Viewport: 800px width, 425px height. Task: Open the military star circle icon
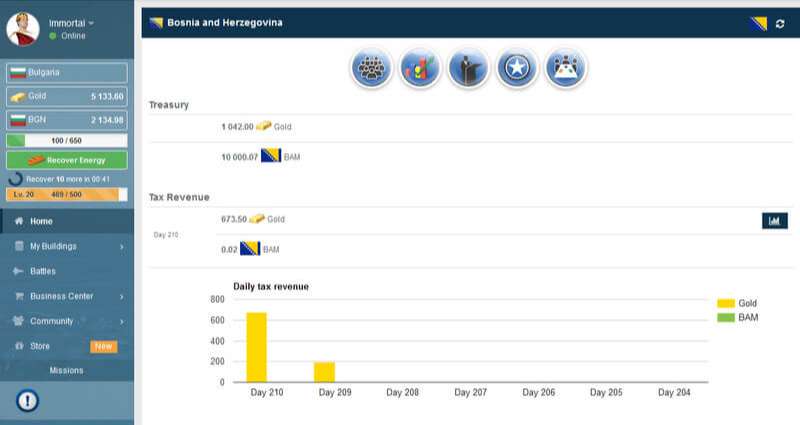pyautogui.click(x=517, y=67)
